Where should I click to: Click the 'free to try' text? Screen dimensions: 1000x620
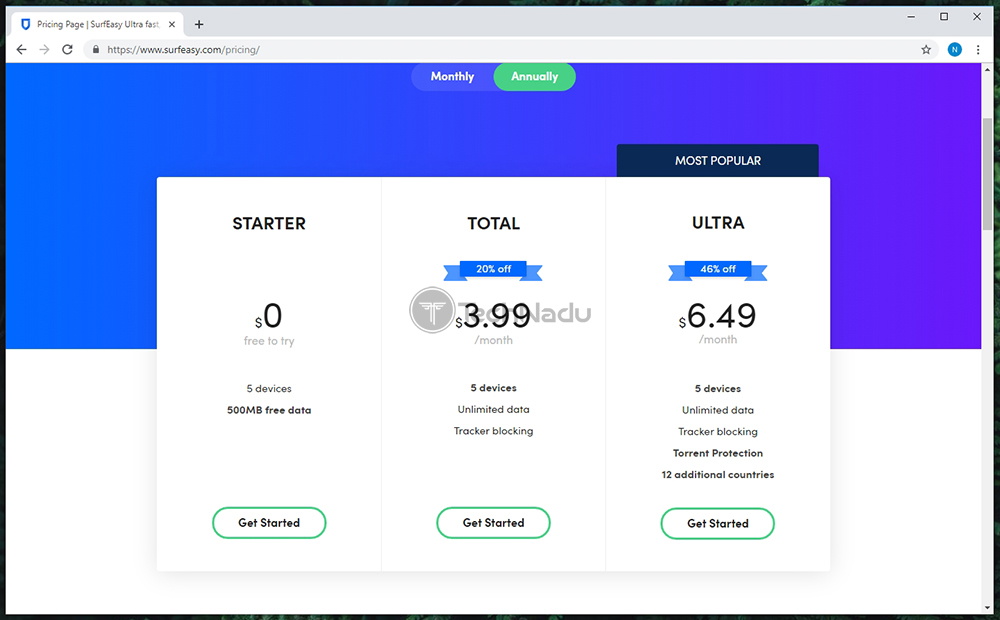click(x=269, y=341)
